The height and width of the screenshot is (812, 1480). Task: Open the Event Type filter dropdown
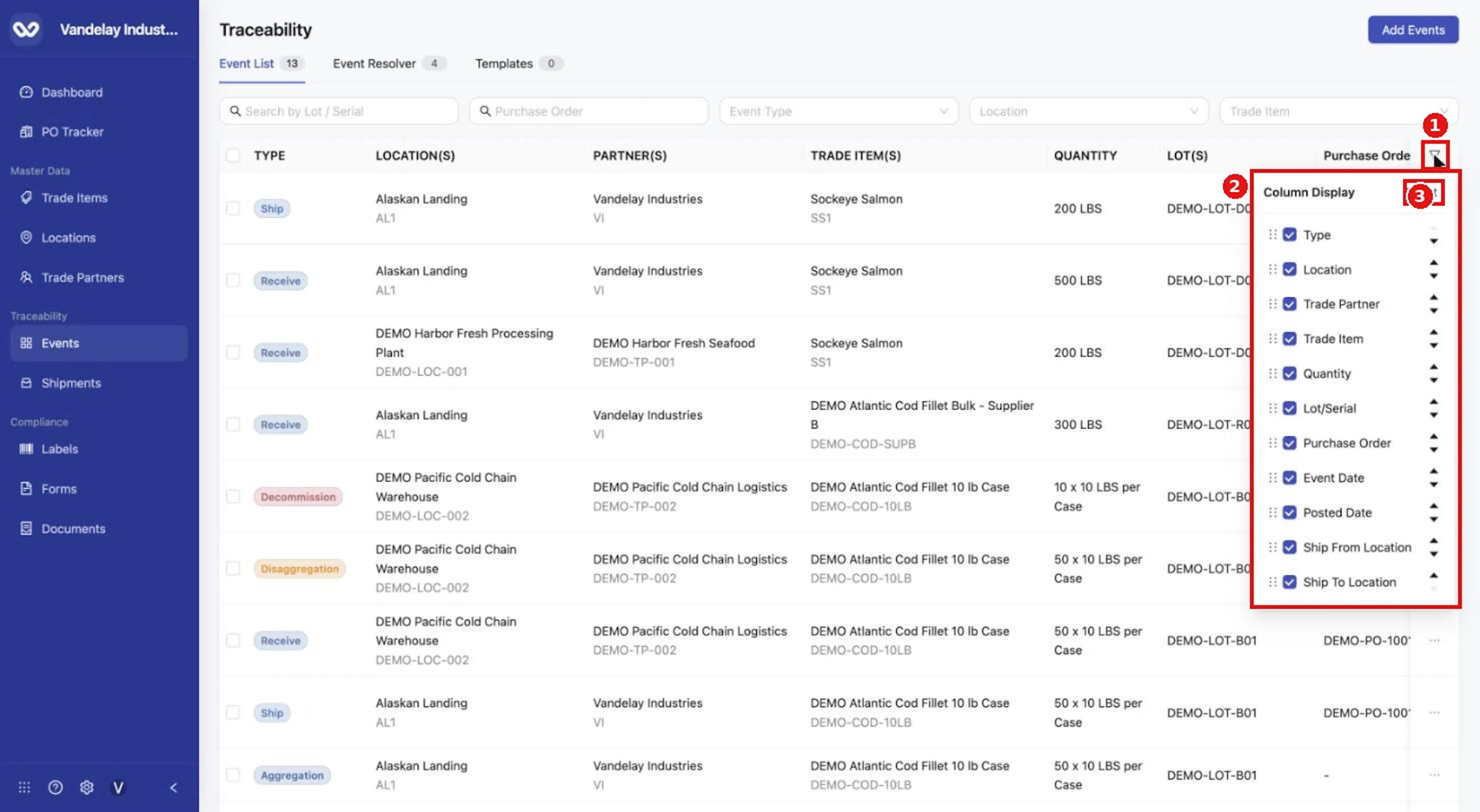click(x=838, y=111)
